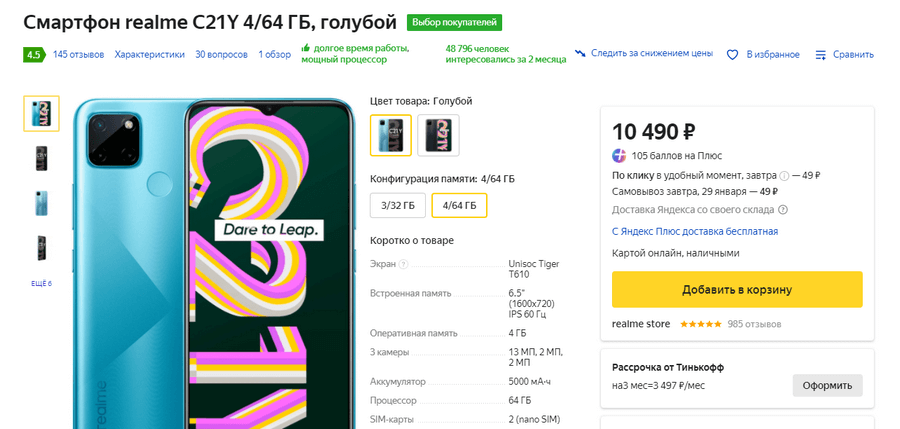Add to favorites with heart icon
This screenshot has height=429, width=900.
point(732,54)
